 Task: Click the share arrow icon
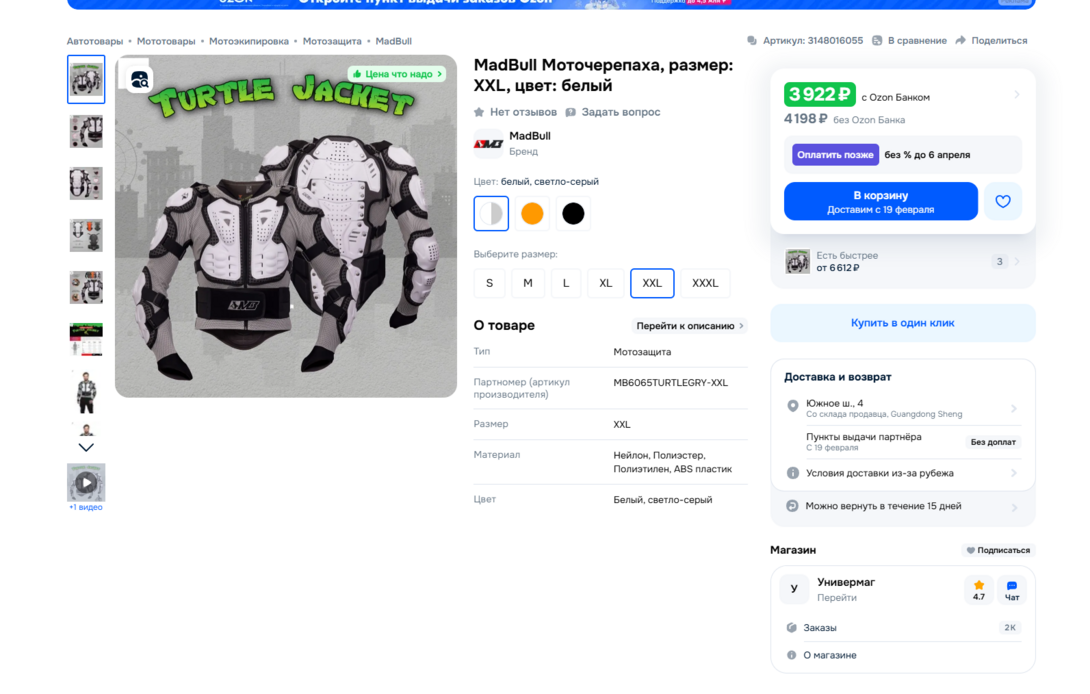coord(961,40)
